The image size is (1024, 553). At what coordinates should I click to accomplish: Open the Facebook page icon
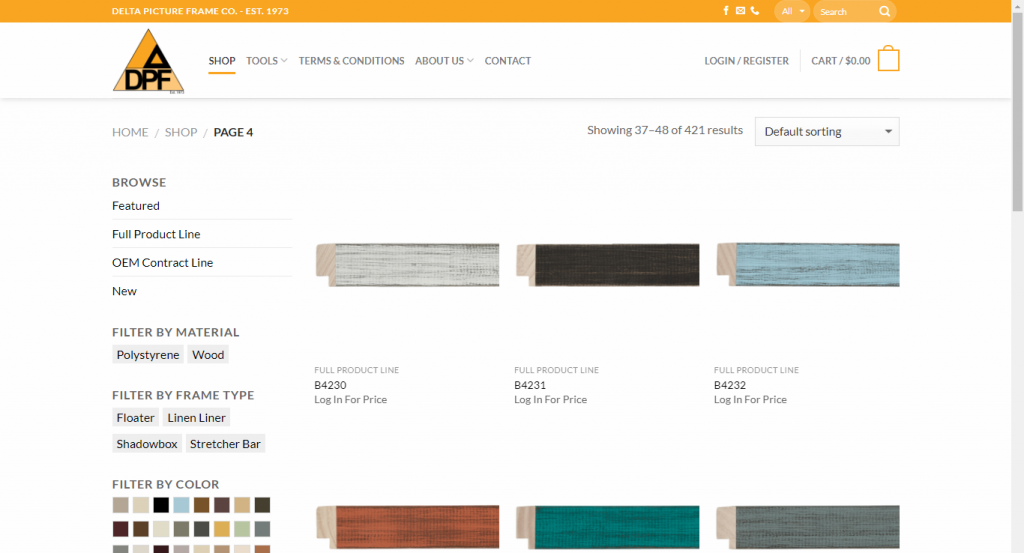(x=726, y=11)
